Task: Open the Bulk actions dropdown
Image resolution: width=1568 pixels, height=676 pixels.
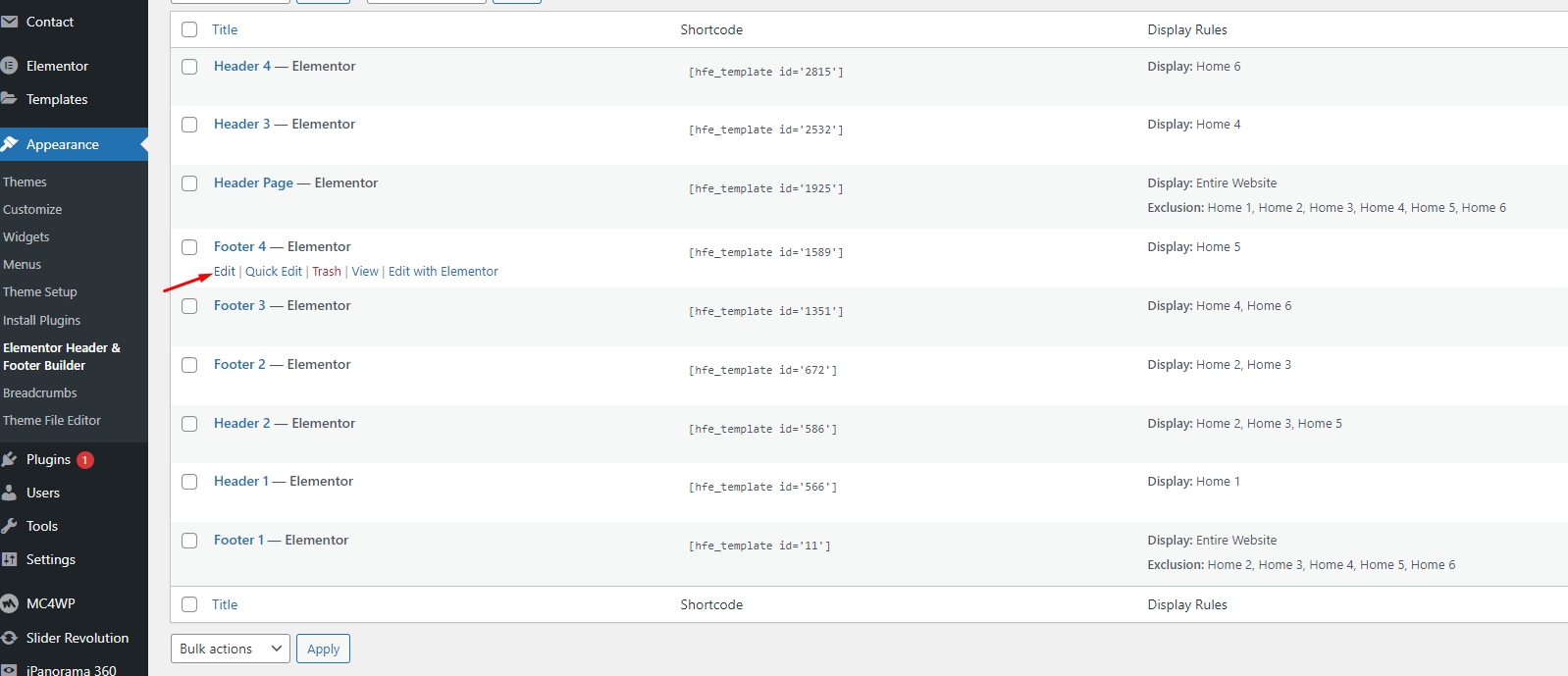Action: [x=231, y=649]
